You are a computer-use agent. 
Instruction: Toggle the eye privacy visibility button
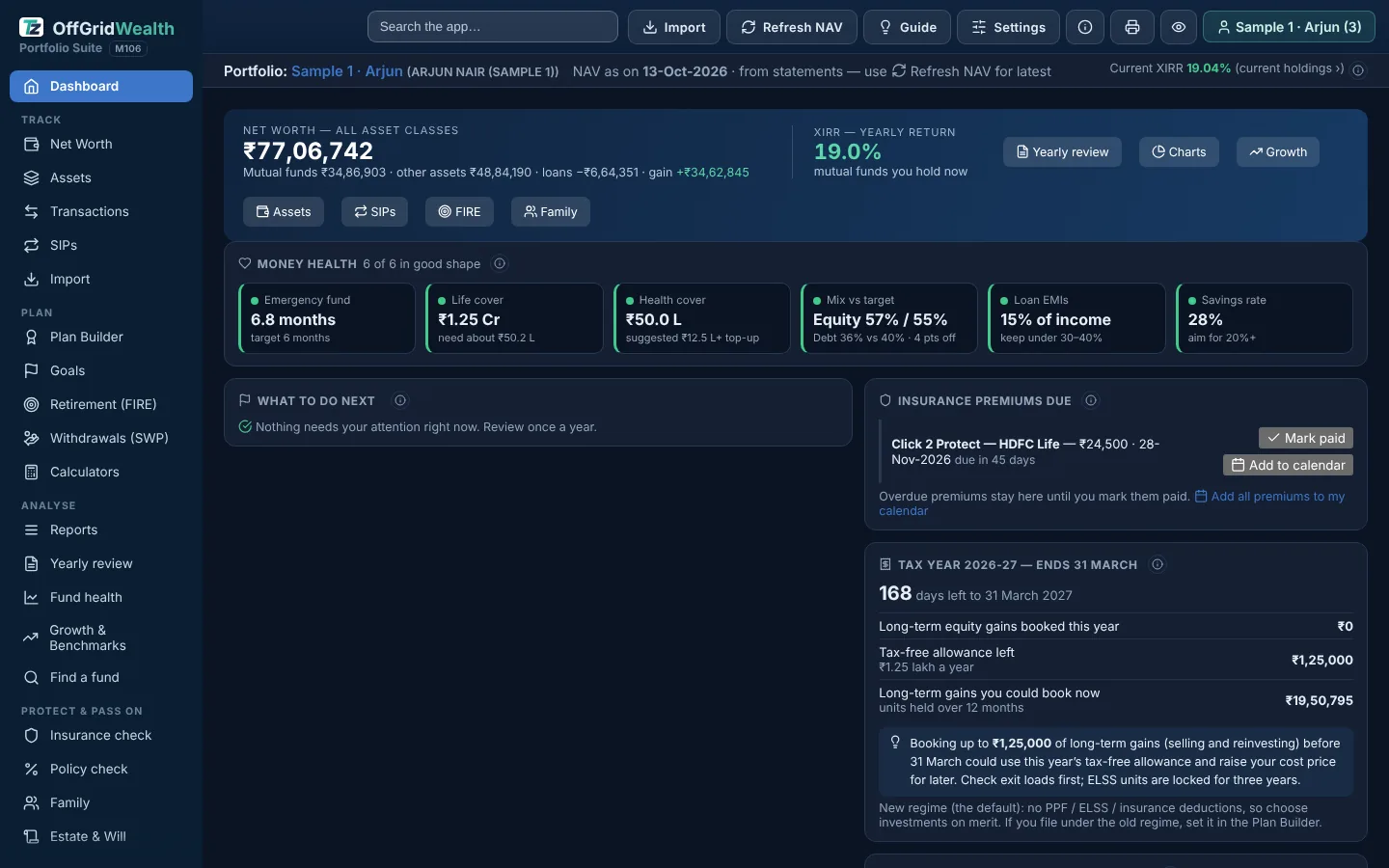tap(1179, 27)
